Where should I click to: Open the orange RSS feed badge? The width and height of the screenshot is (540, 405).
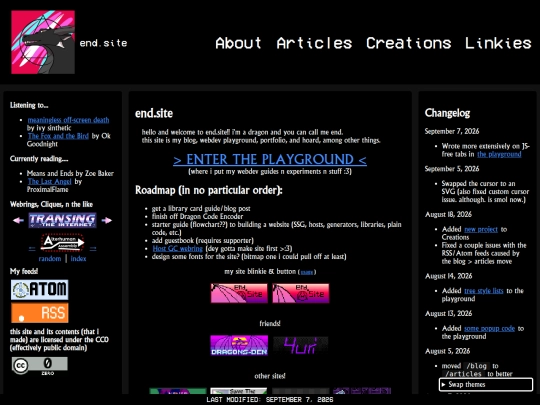point(40,313)
